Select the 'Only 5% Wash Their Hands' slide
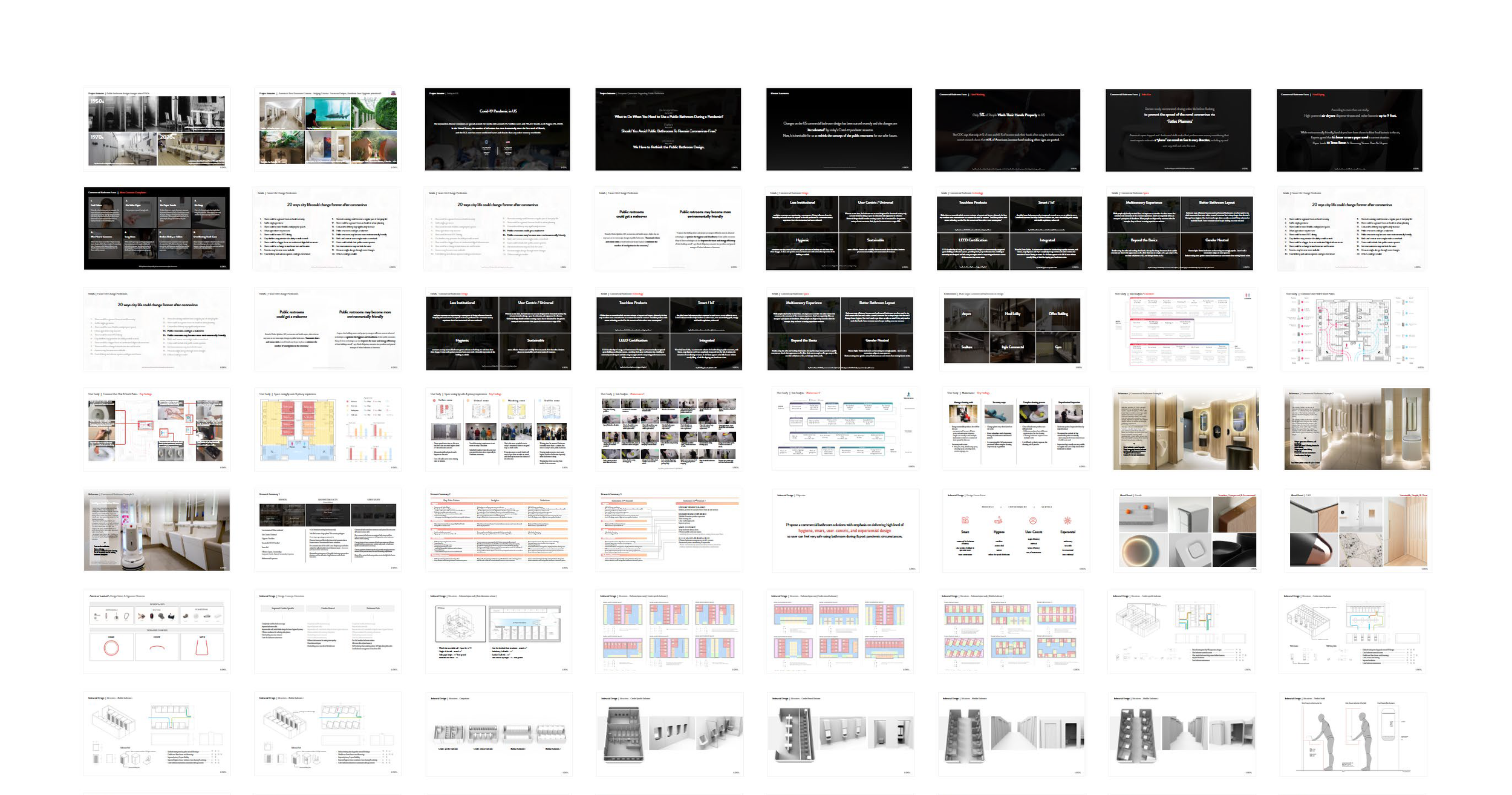Viewport: 1512px width, 795px height. [1008, 130]
